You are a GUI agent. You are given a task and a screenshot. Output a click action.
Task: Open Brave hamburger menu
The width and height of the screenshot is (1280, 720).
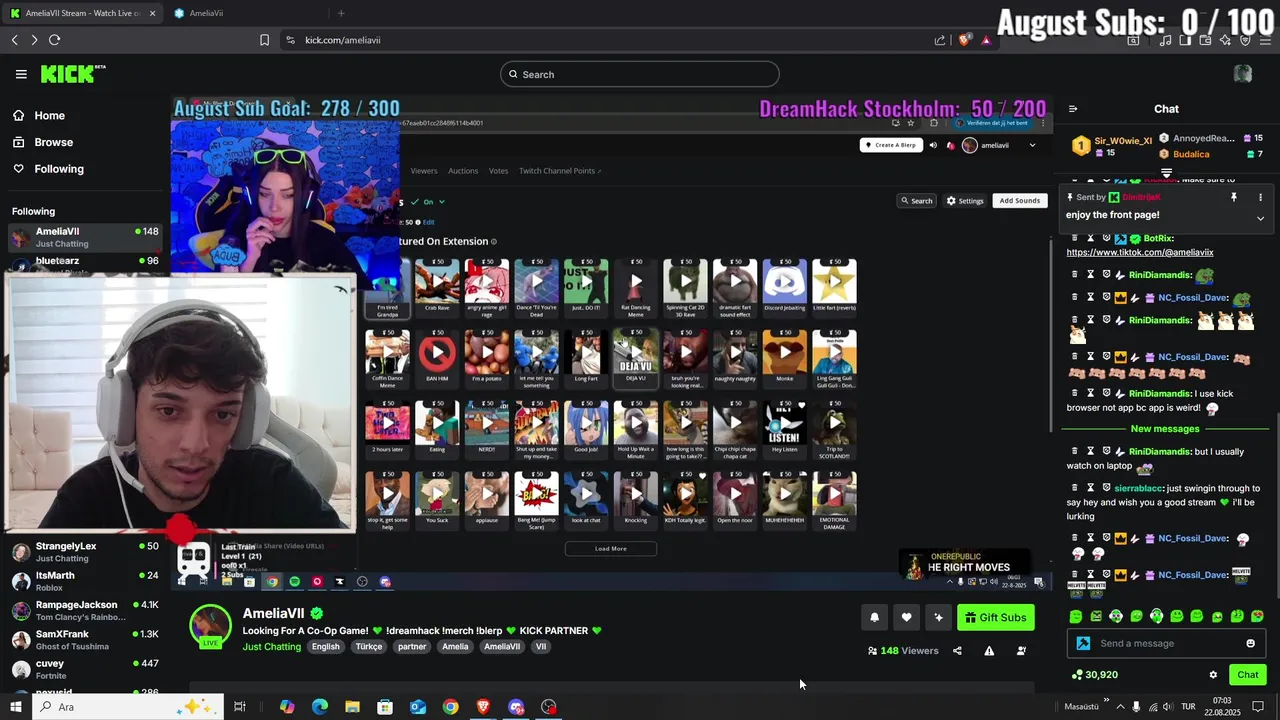(1265, 40)
